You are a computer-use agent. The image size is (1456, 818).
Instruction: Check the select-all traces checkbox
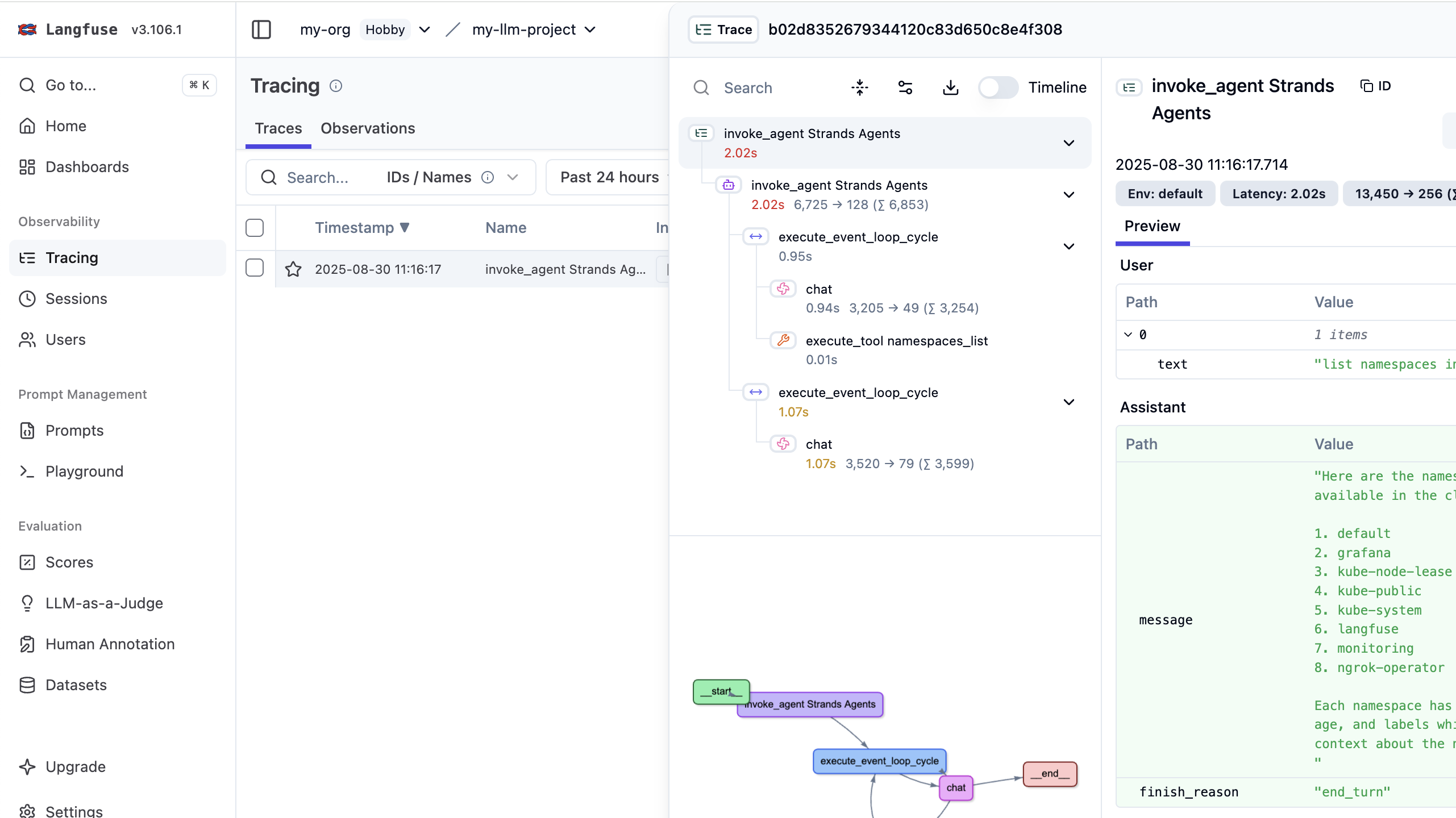255,228
